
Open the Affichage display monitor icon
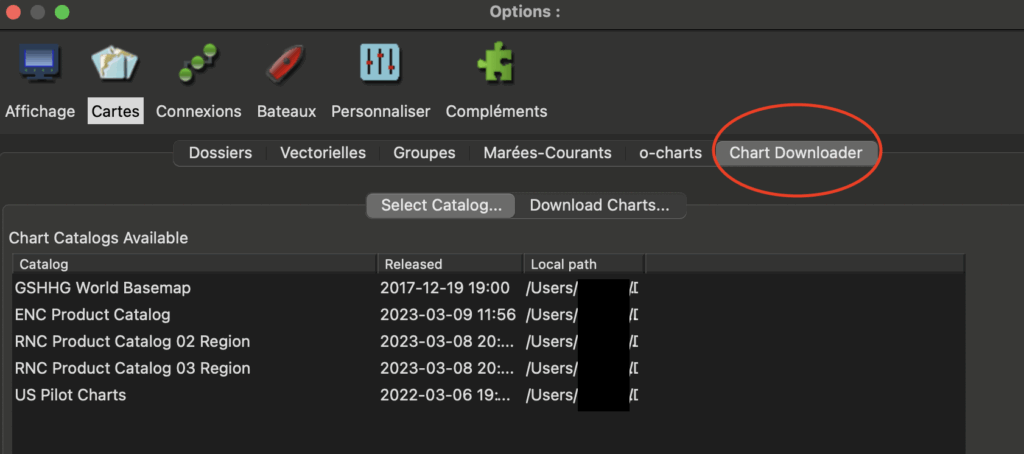click(40, 64)
